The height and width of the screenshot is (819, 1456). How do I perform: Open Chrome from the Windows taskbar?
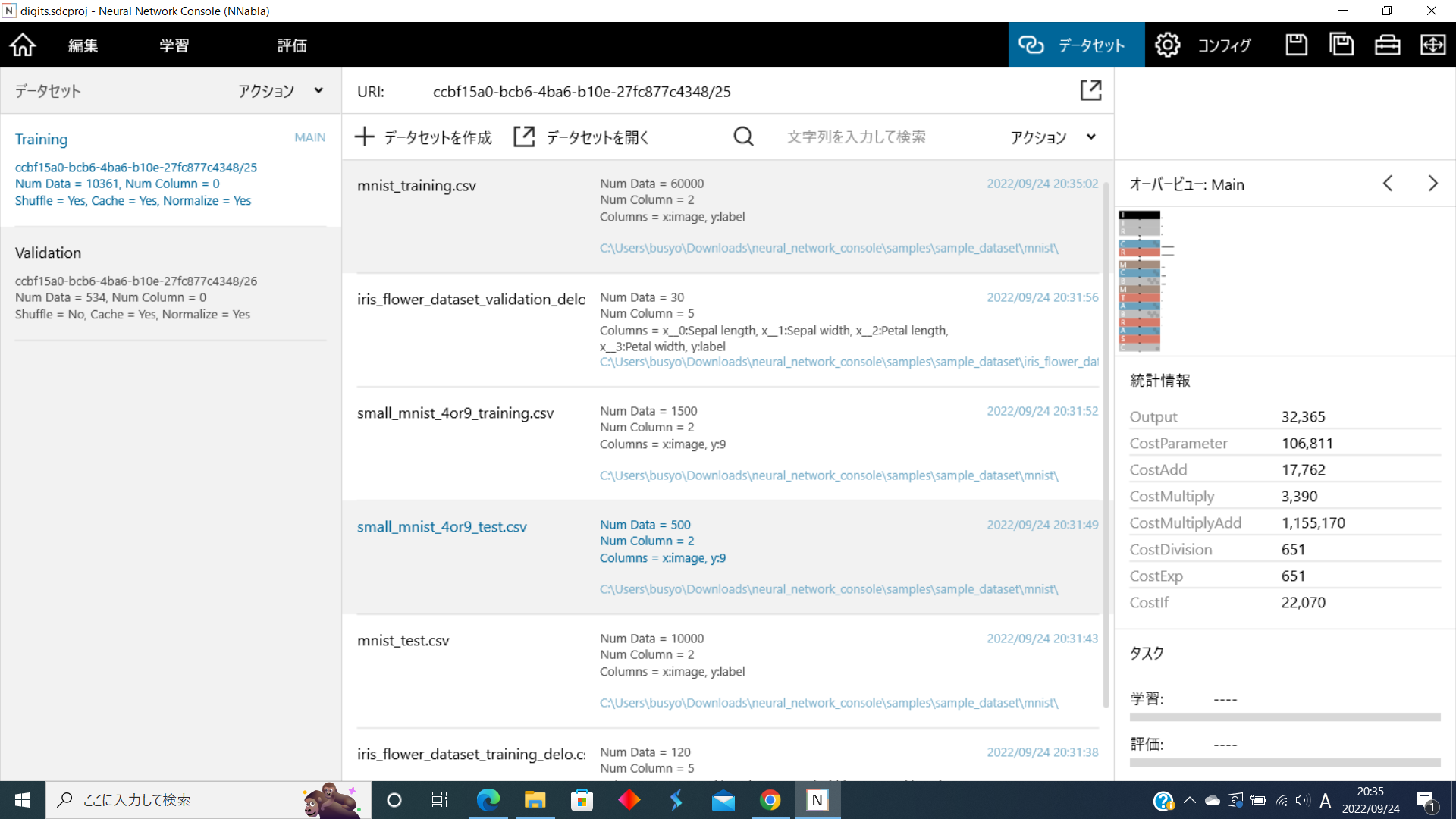770,800
